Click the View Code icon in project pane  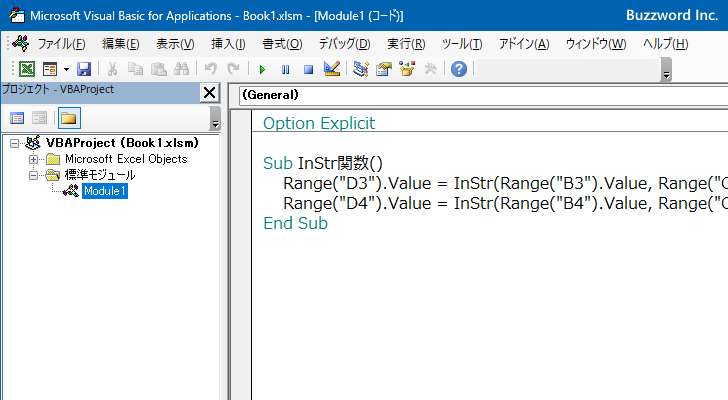(17, 118)
